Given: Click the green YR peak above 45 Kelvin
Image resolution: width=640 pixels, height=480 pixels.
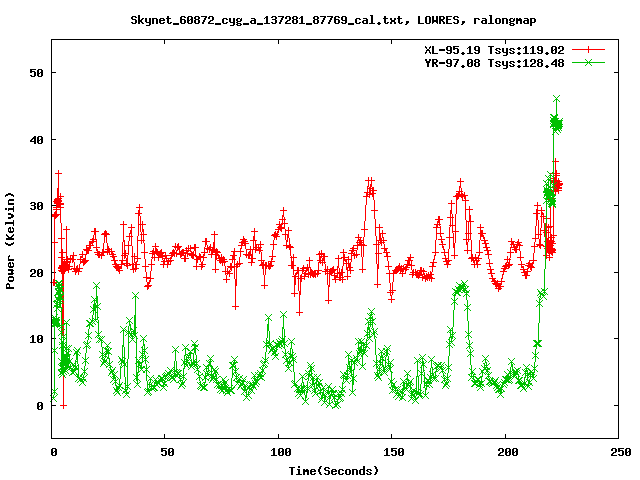Looking at the screenshot, I should tap(556, 99).
